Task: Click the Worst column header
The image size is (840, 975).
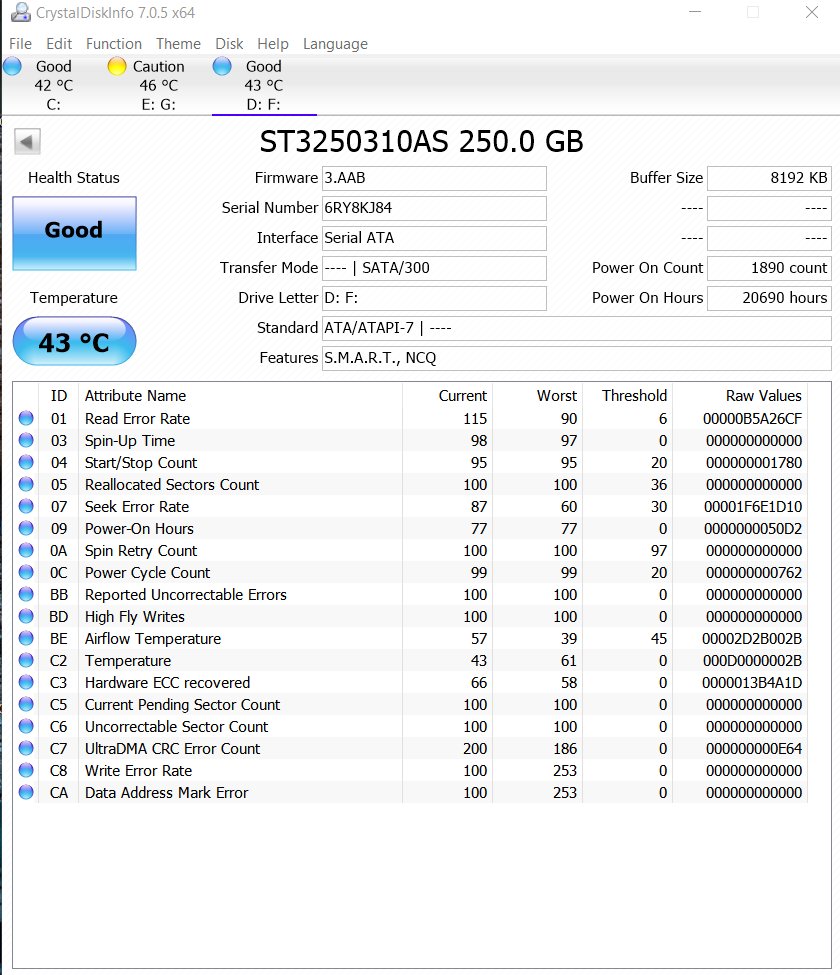Action: point(538,396)
